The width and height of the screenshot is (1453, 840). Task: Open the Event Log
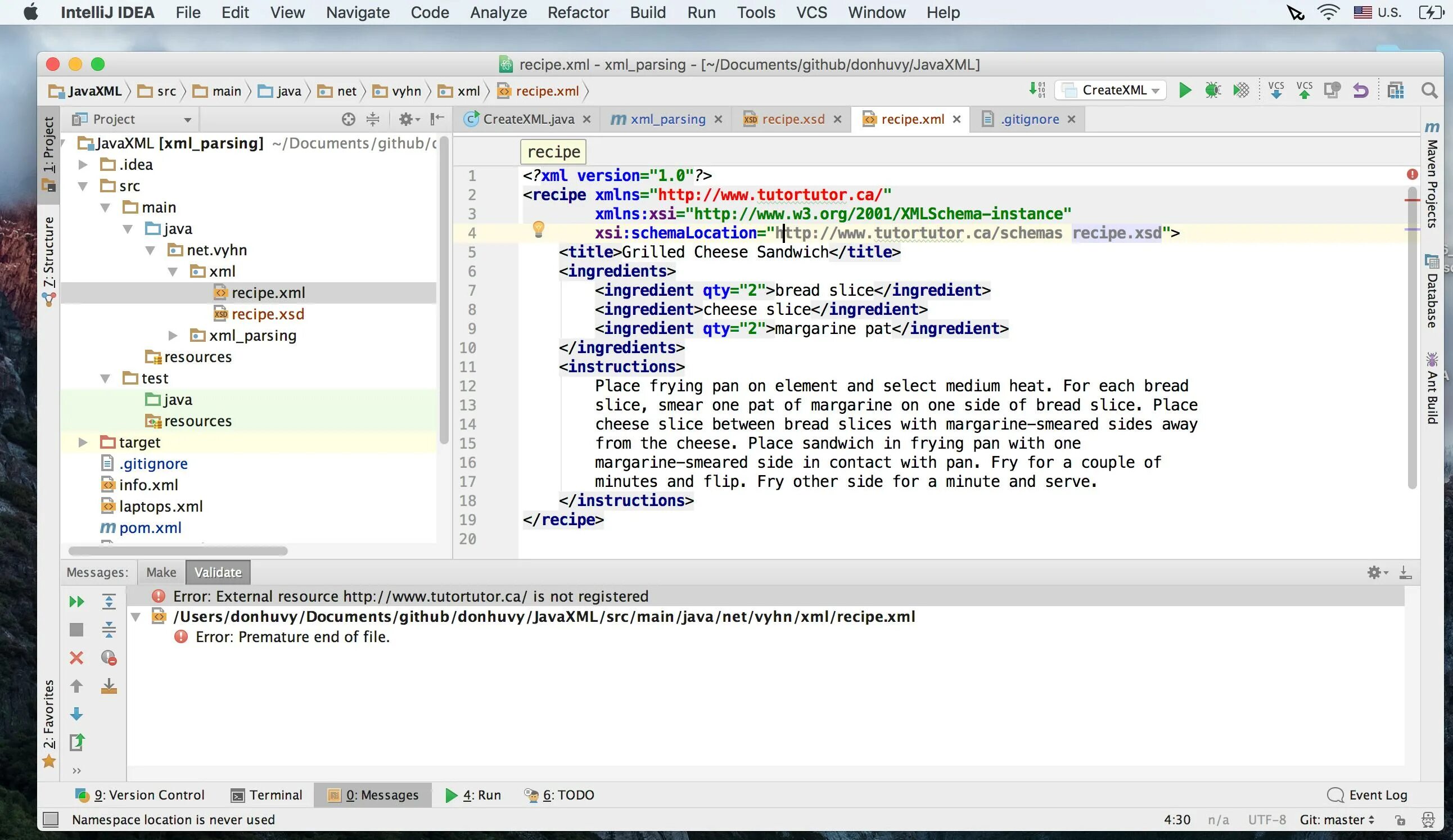click(1367, 795)
